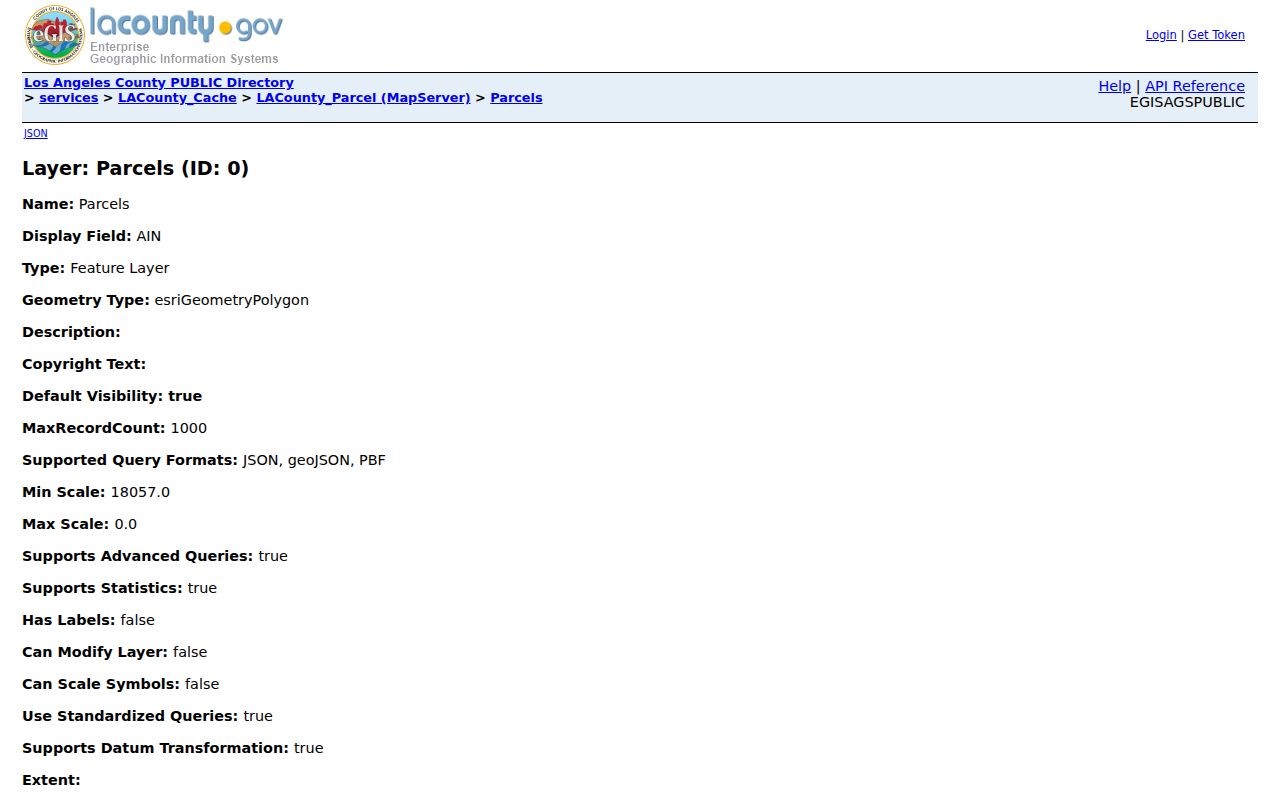
Task: Click the Supports Advanced Queries label
Action: tap(138, 556)
